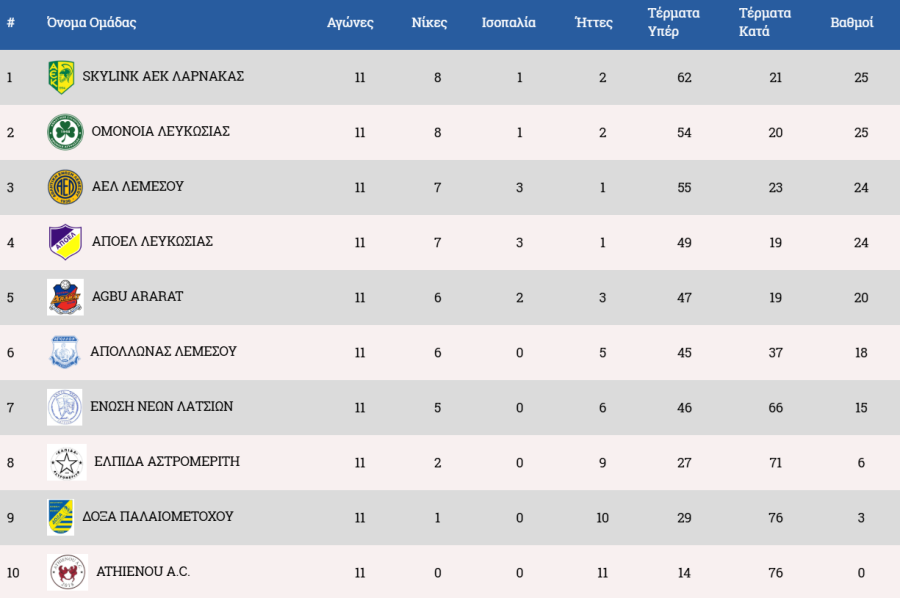Click the ΑΕΛ ΛΕΜΕΣΟΥ yellow crest
The width and height of the screenshot is (900, 598).
[65, 187]
